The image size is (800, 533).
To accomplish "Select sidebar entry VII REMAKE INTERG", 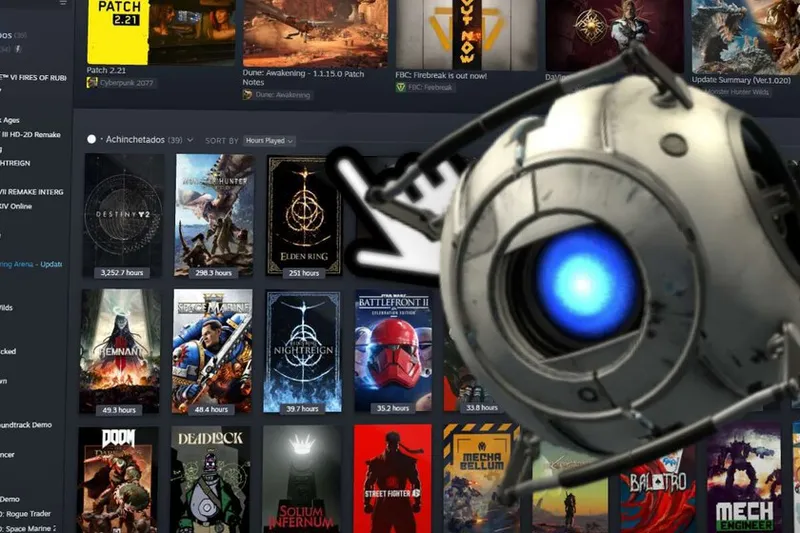I will 32,192.
